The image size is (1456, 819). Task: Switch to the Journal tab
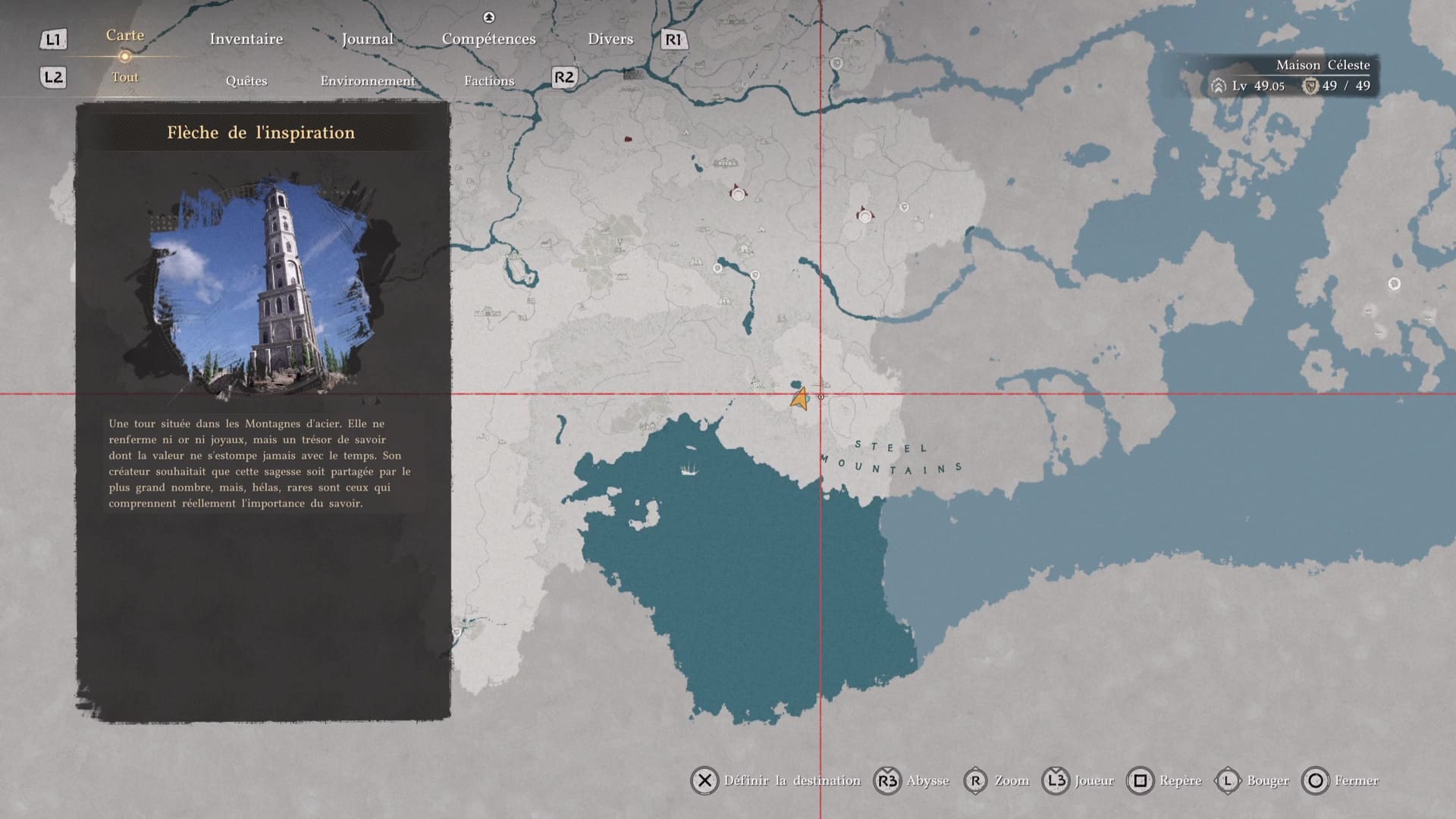367,39
